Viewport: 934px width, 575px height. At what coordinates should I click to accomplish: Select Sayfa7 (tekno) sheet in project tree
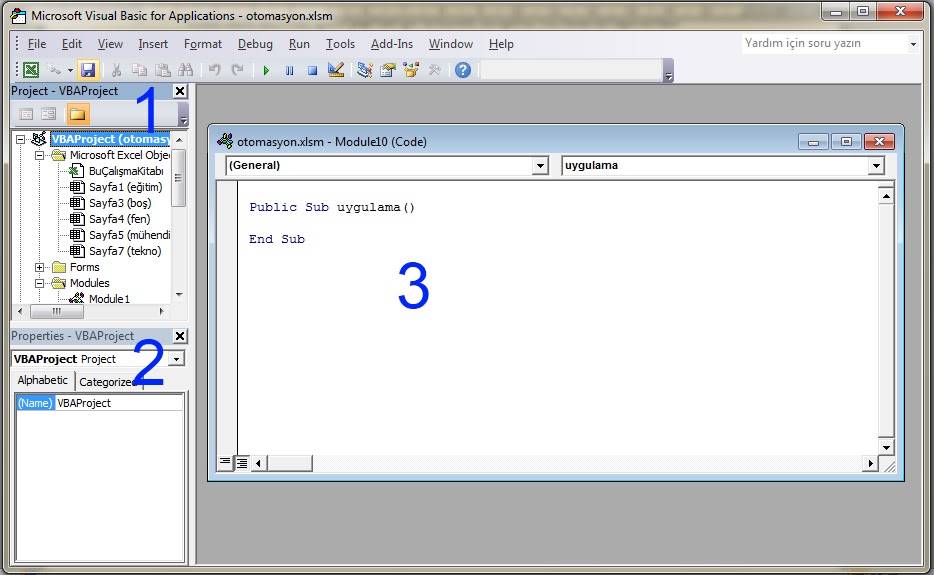tap(124, 251)
